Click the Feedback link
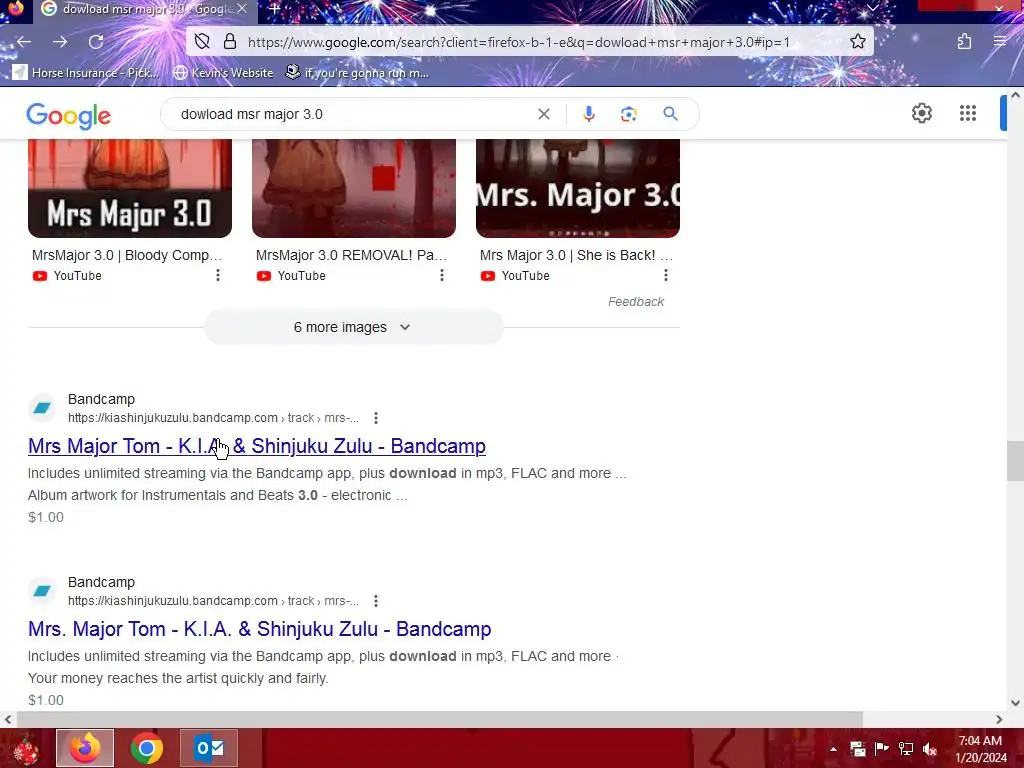Screen dimensions: 1024x768 [635, 302]
